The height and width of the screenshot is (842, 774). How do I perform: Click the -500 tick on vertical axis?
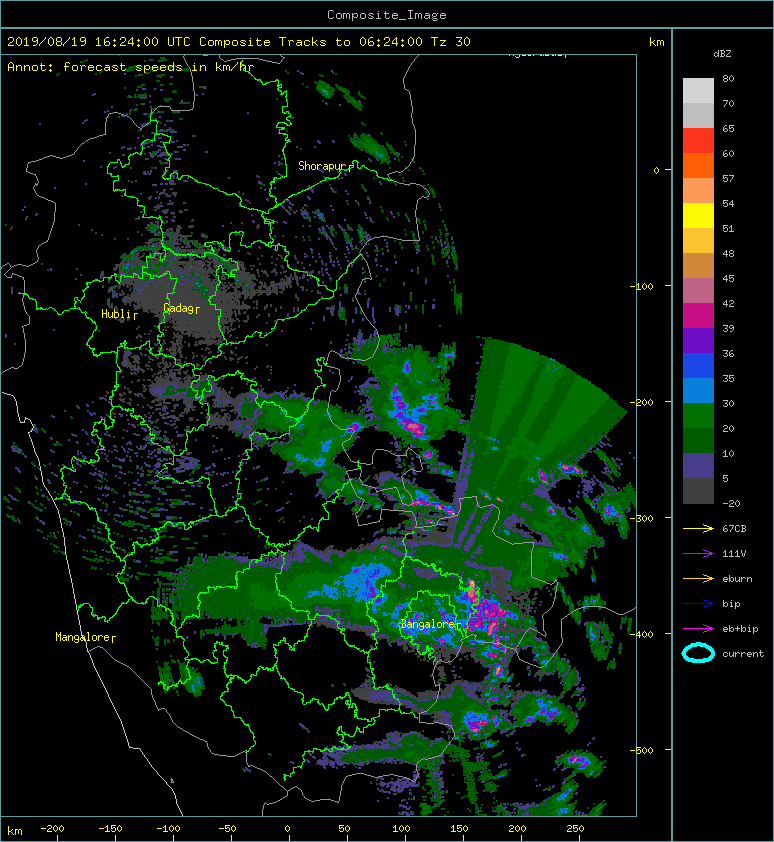(x=641, y=750)
